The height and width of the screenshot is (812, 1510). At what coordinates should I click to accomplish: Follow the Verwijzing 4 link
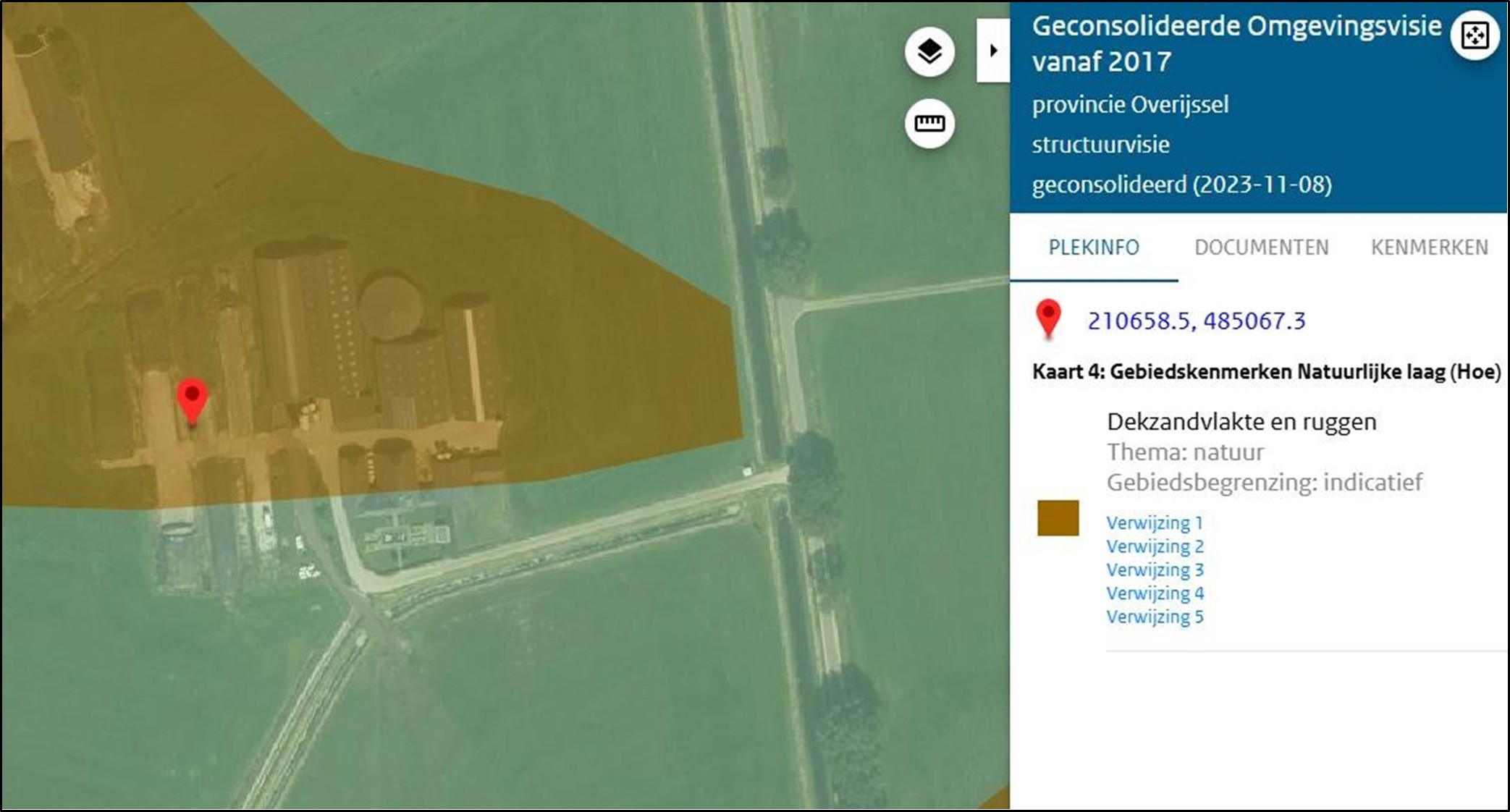pyautogui.click(x=1155, y=593)
